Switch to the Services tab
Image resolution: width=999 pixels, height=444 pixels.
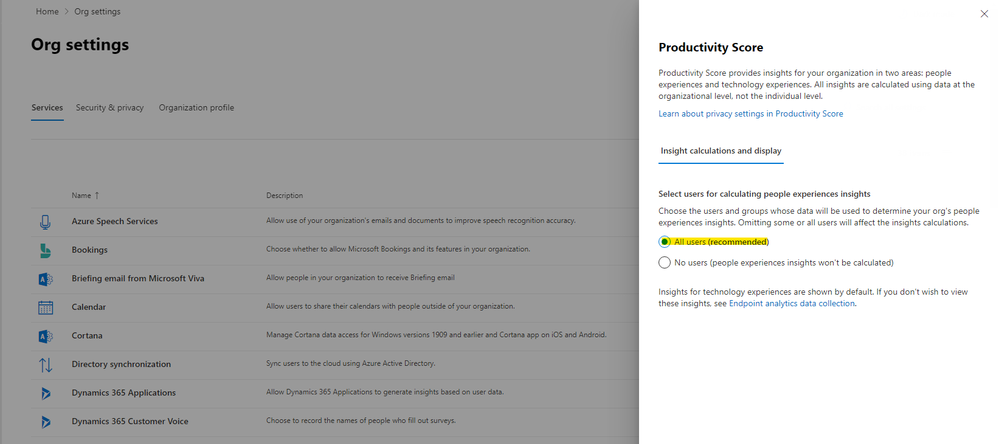click(x=47, y=108)
